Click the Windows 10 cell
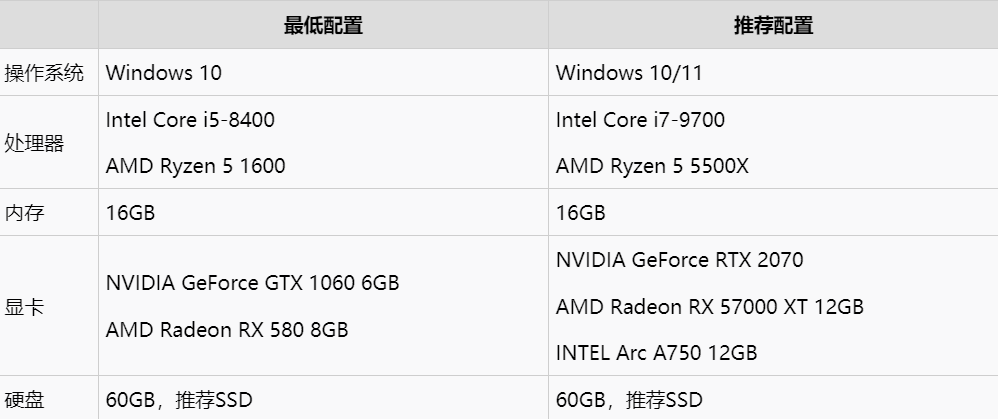The width and height of the screenshot is (998, 419). coord(323,73)
